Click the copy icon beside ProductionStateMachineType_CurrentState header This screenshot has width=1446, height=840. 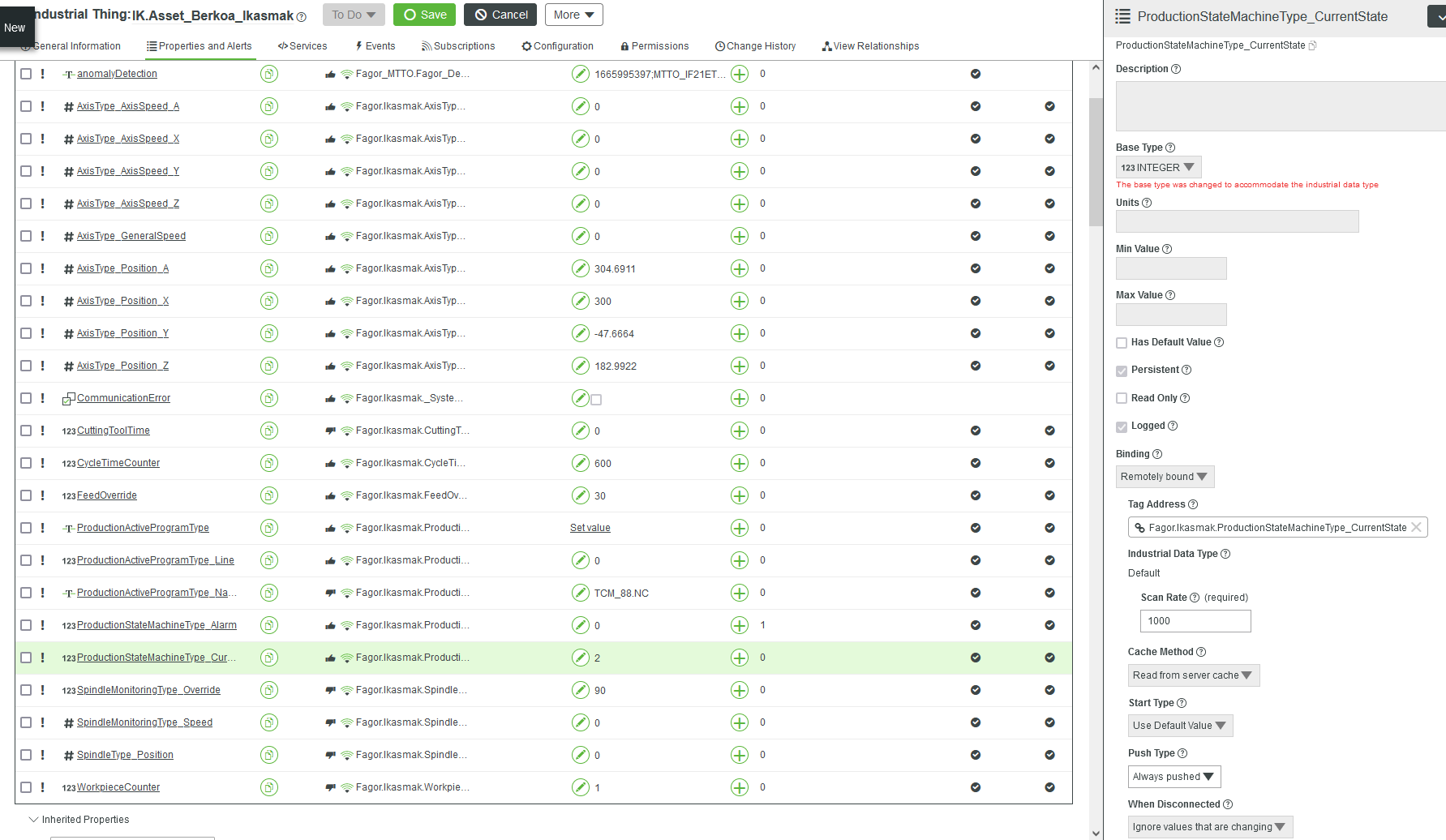pyautogui.click(x=1313, y=45)
